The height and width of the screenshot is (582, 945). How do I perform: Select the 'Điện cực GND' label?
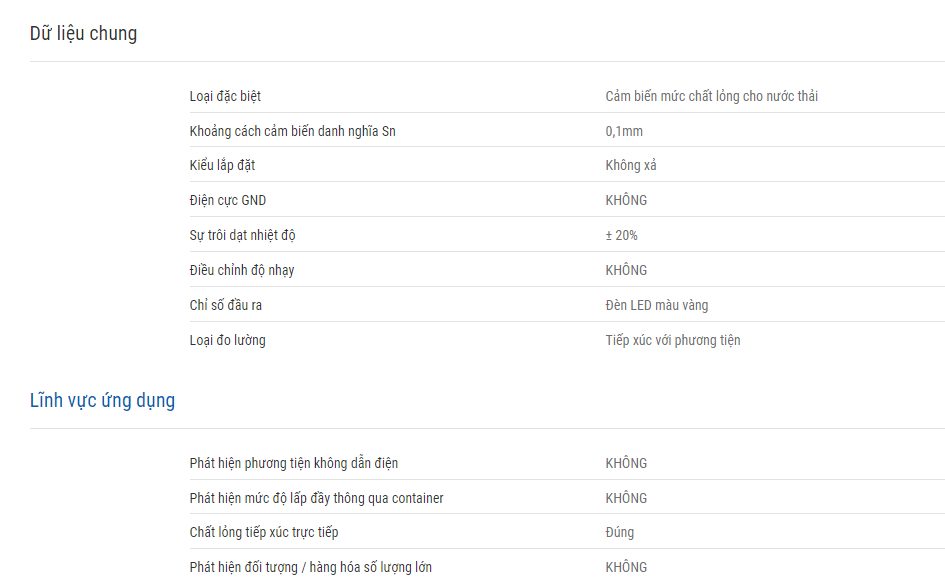[227, 201]
